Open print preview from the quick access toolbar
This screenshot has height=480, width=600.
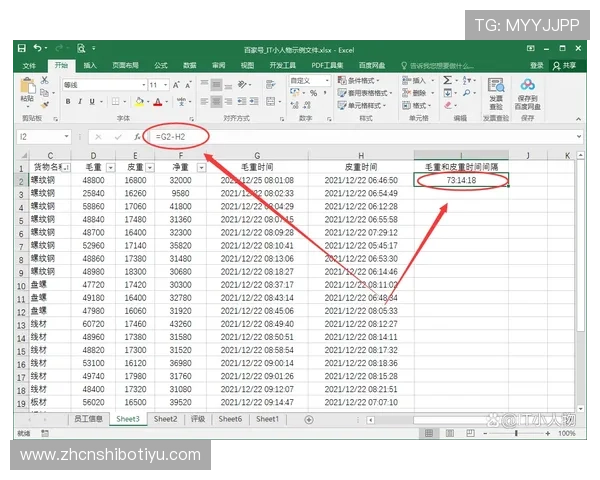[x=81, y=48]
